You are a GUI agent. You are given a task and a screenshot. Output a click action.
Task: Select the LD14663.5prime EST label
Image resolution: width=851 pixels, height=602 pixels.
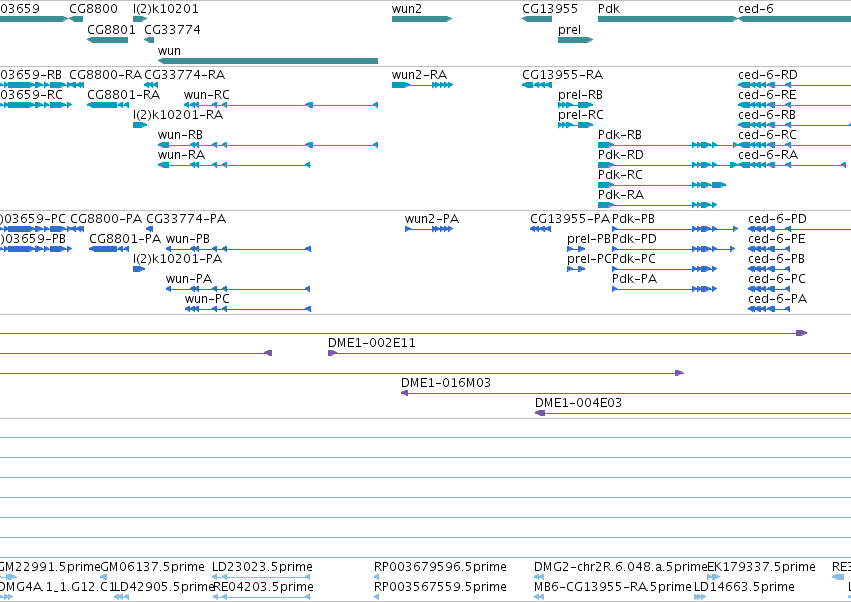pos(744,587)
